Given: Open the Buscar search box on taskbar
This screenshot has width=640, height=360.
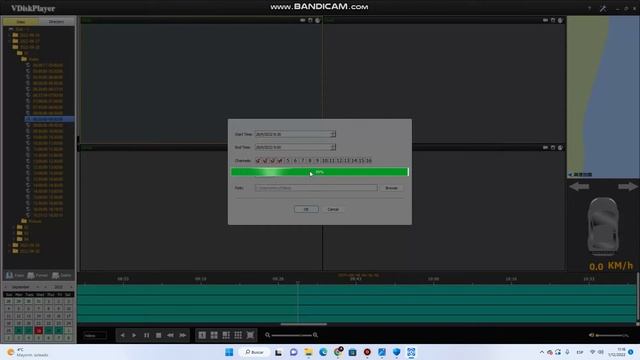Looking at the screenshot, I should [254, 352].
